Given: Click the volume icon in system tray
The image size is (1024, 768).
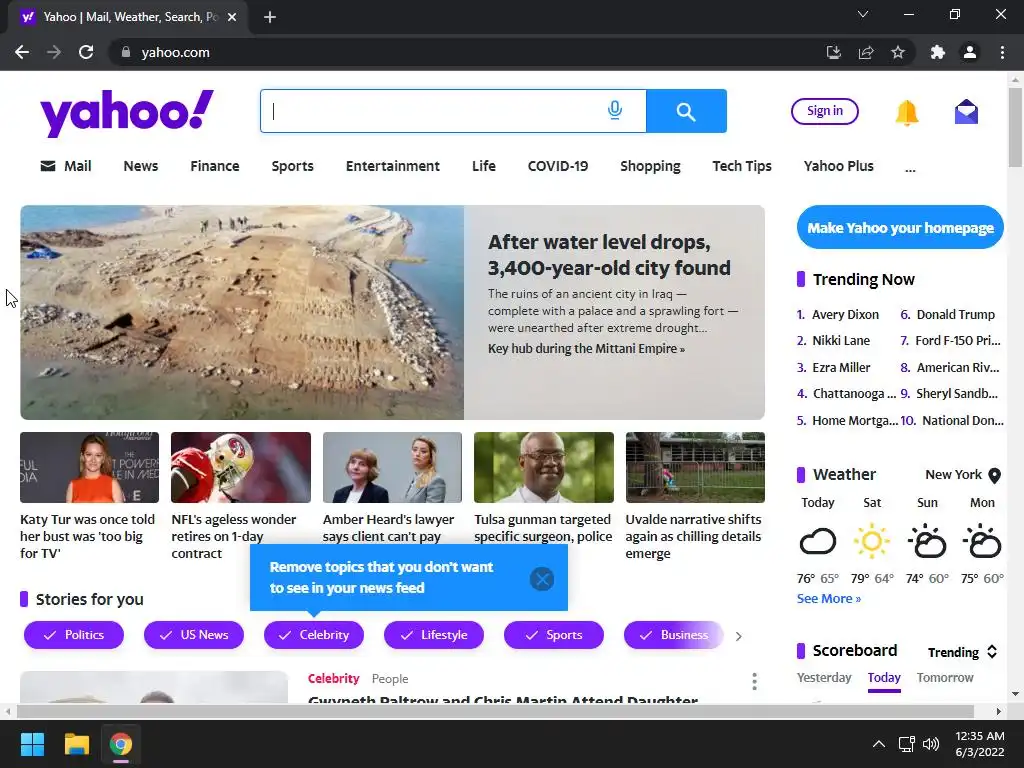Looking at the screenshot, I should (x=931, y=744).
